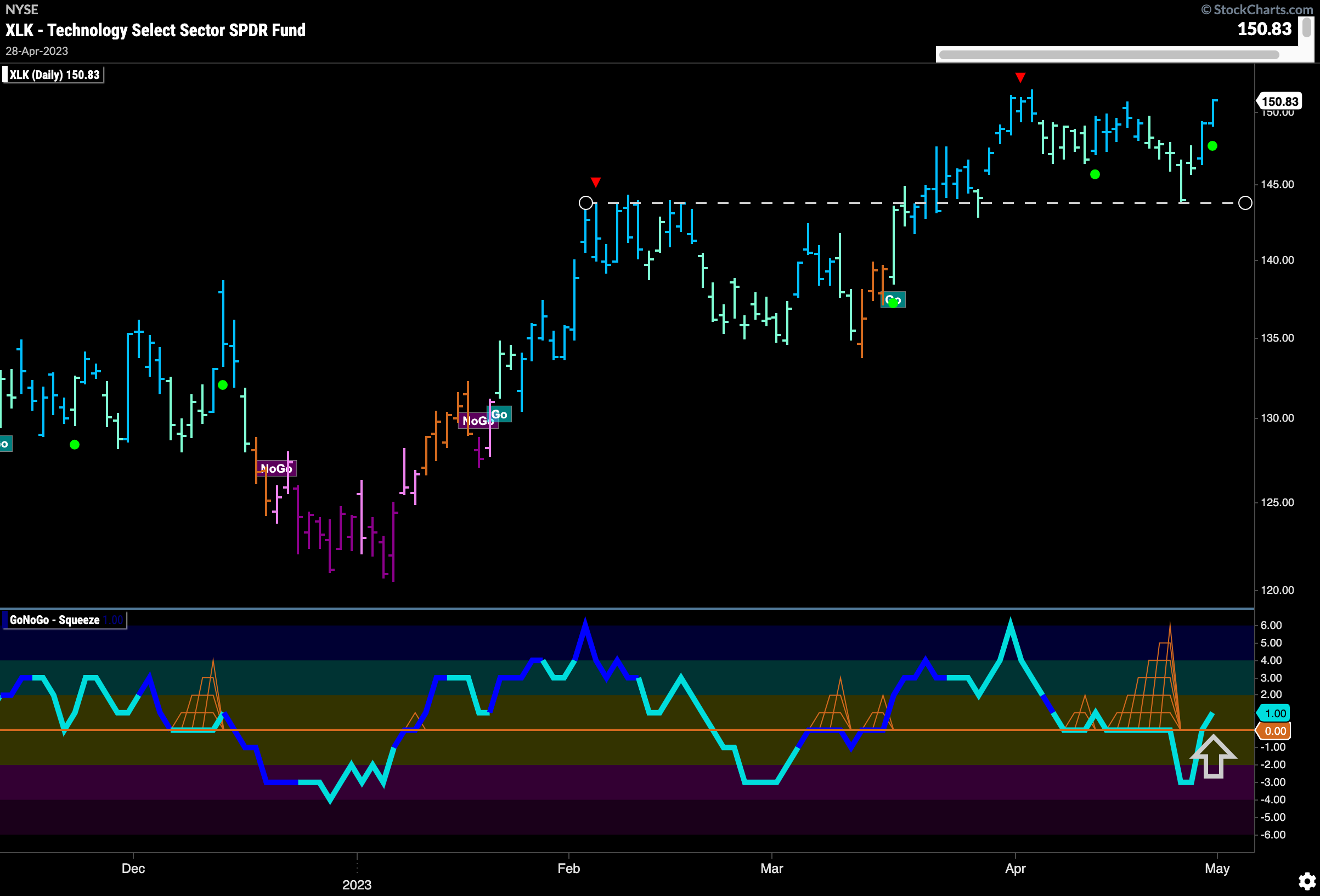The image size is (1320, 896).
Task: Click the vertical scrollbar beside the price
Action: click(1306, 27)
